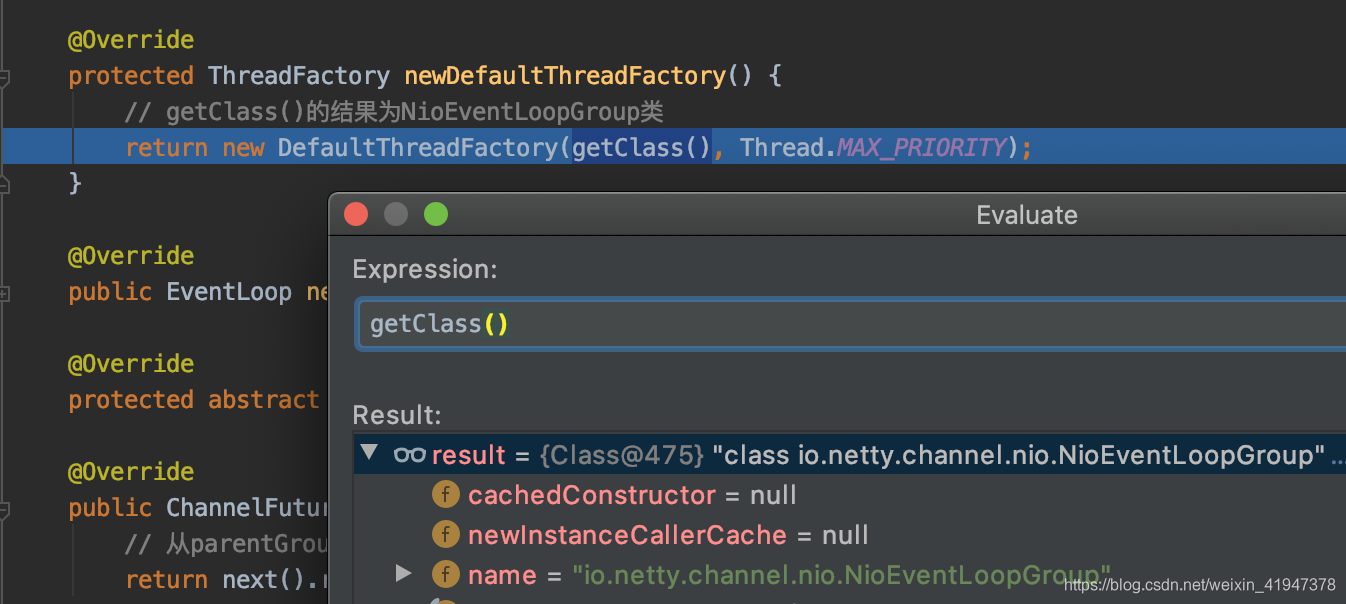Toggle fold marker beside public EventLoop line

pyautogui.click(x=5, y=293)
